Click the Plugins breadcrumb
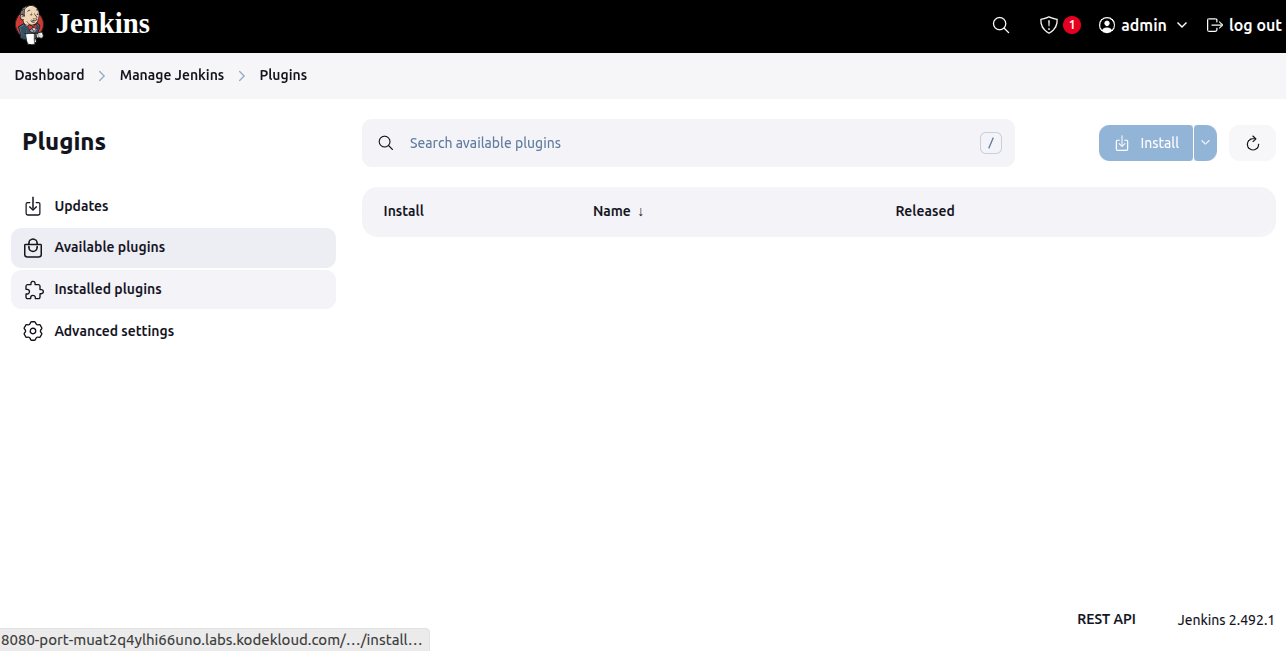This screenshot has width=1286, height=651. click(x=283, y=75)
